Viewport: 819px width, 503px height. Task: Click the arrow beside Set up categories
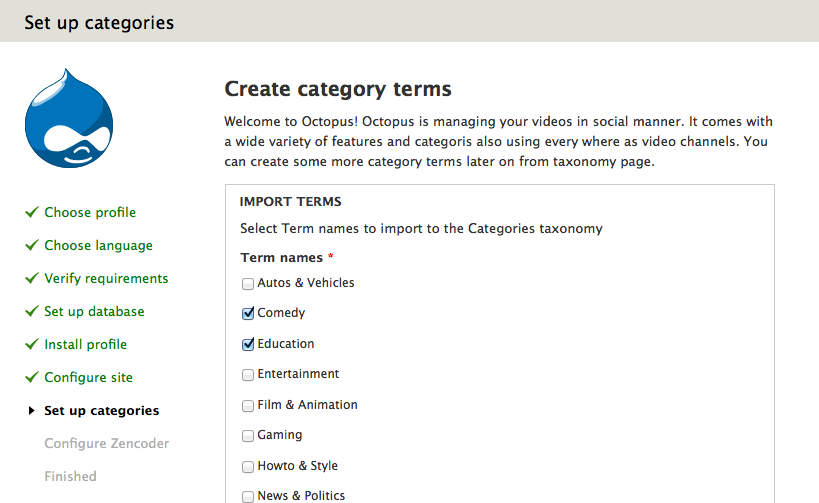[x=32, y=410]
